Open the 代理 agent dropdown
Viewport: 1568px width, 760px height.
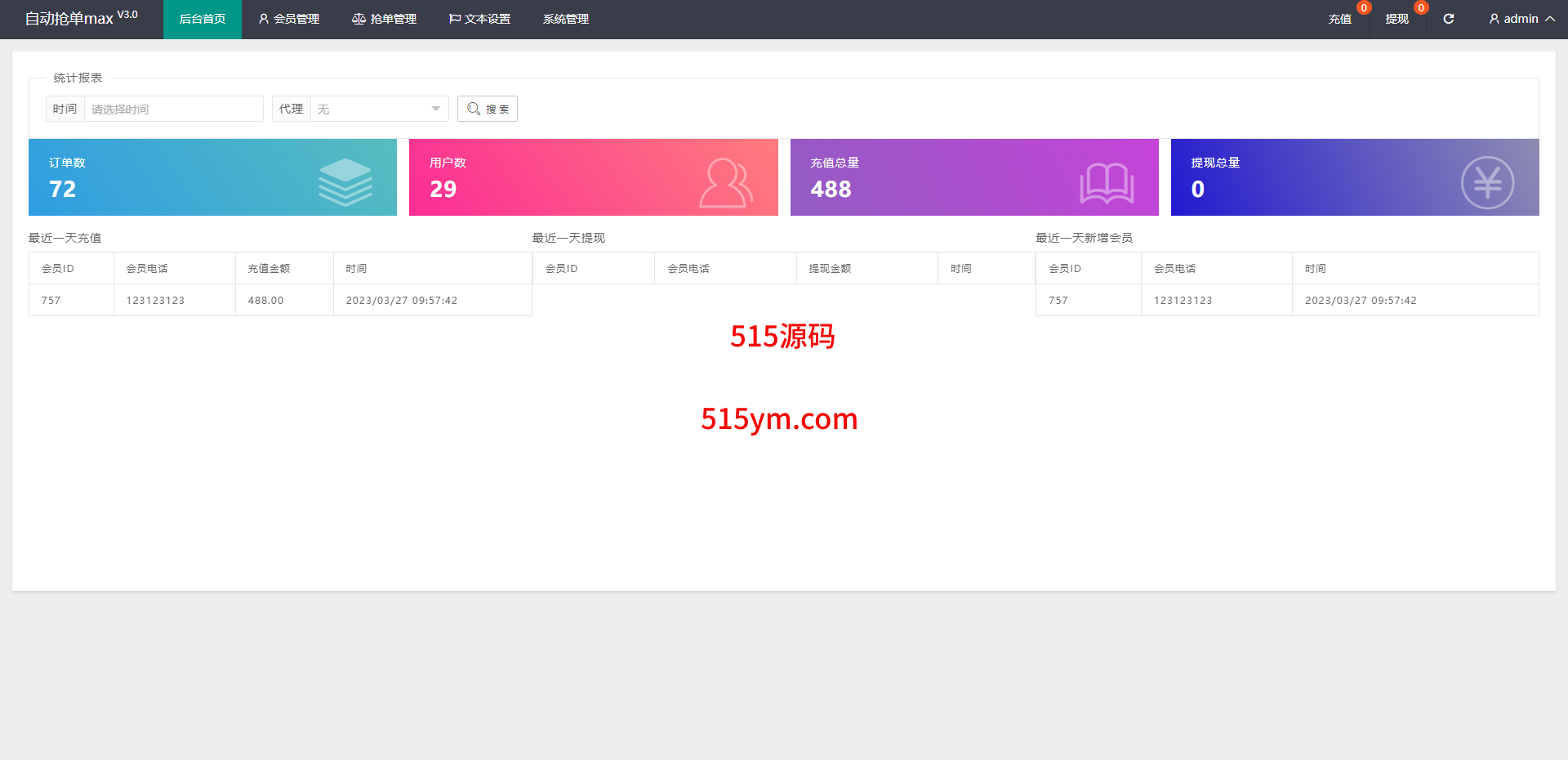coord(379,109)
